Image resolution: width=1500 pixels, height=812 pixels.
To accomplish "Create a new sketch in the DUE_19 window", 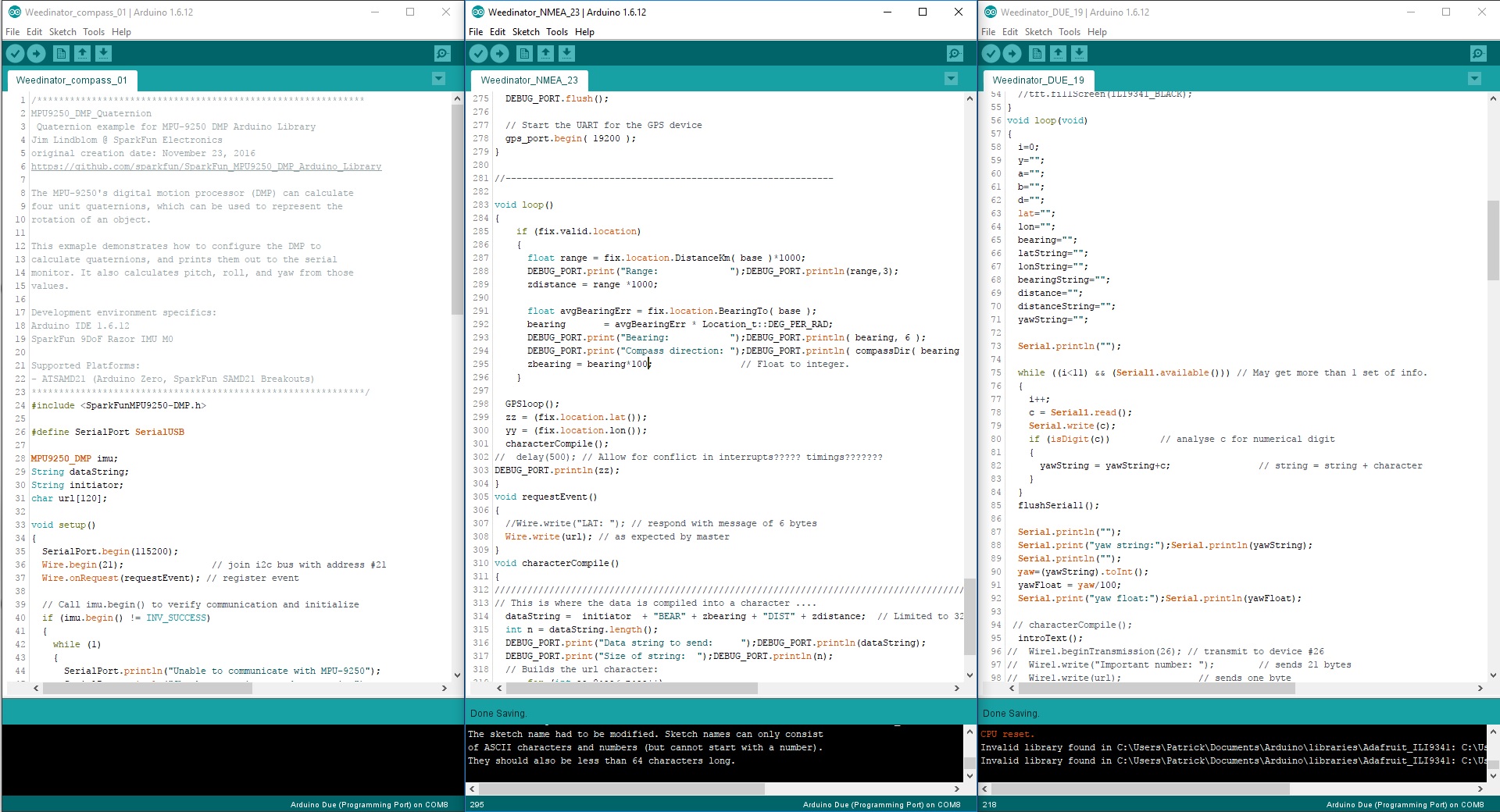I will [x=1037, y=53].
